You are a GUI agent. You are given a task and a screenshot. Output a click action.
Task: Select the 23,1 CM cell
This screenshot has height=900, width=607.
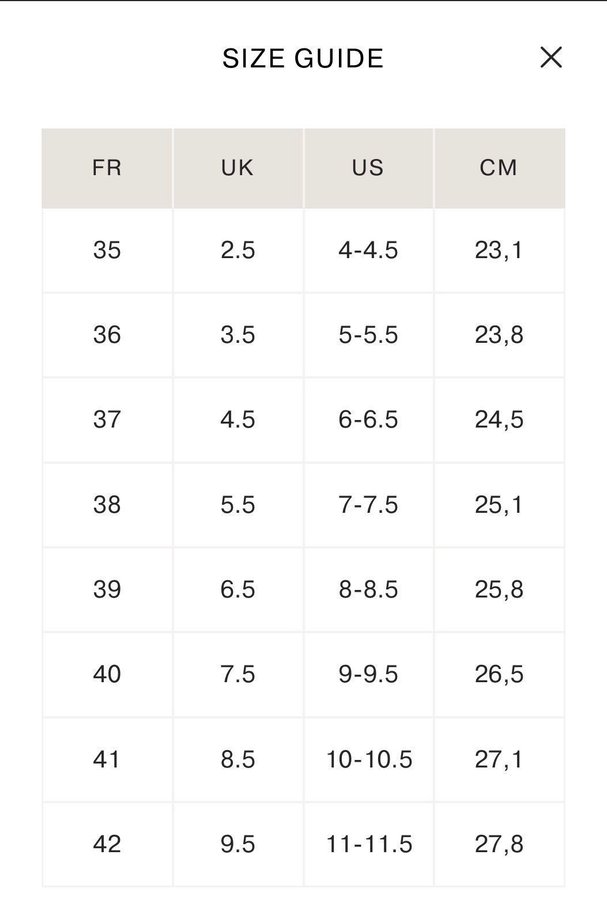point(499,250)
